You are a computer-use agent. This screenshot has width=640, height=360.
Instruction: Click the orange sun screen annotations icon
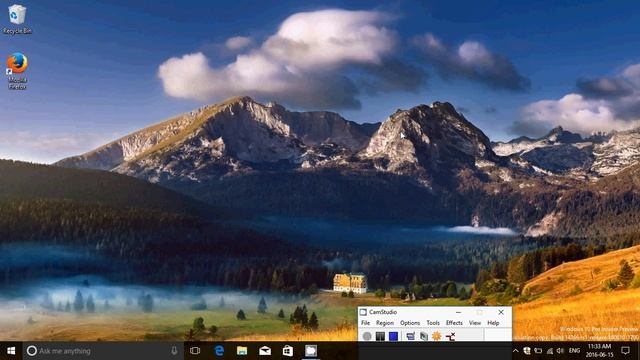[437, 336]
